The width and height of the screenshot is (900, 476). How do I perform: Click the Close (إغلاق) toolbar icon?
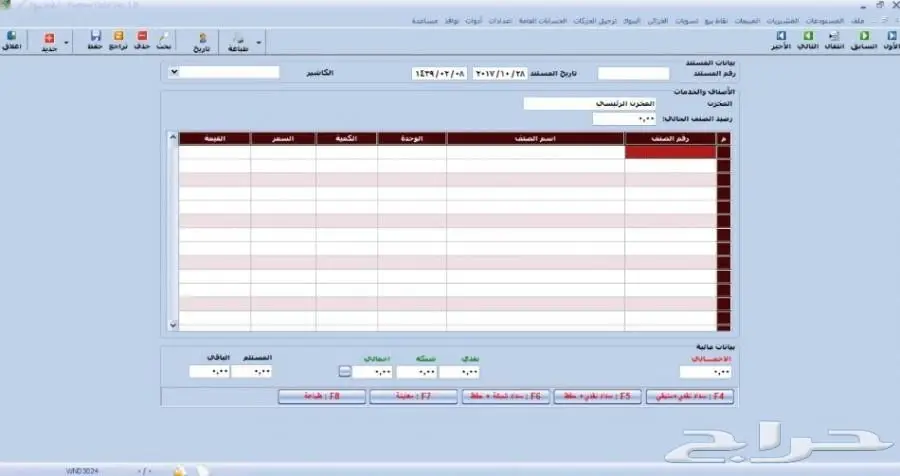(12, 41)
